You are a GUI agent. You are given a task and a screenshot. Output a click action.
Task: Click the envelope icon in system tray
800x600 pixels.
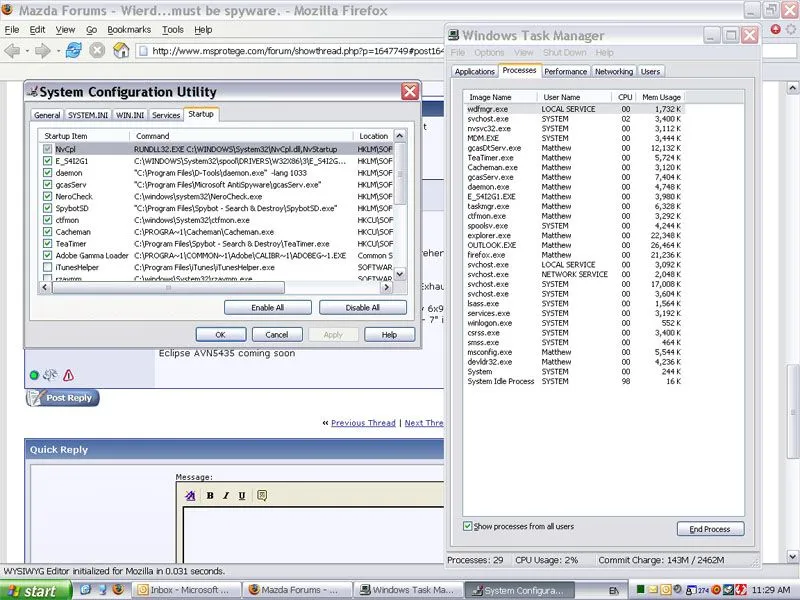(654, 590)
